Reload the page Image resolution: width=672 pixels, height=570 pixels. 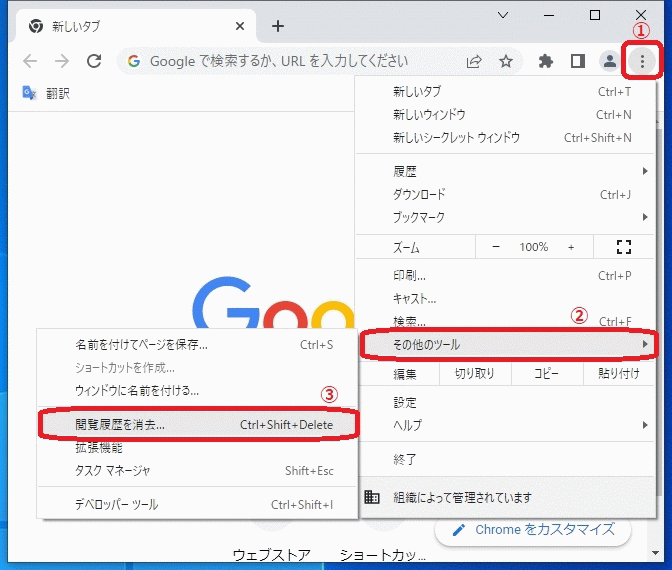tap(94, 61)
